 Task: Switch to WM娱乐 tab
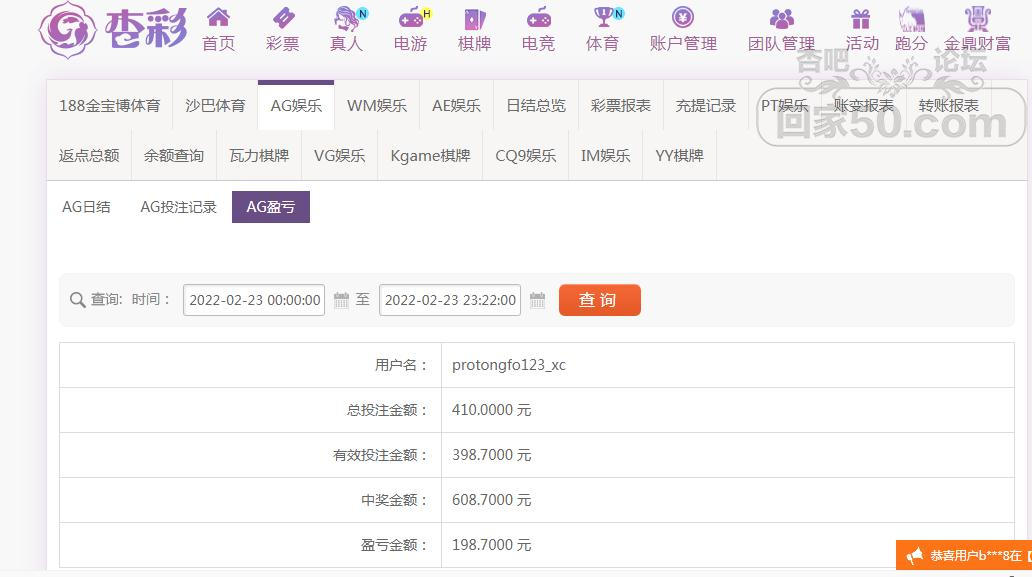(376, 105)
